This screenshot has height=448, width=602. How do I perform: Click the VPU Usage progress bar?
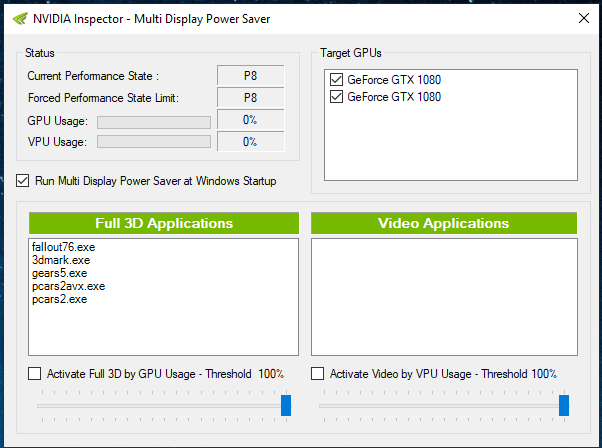(154, 142)
